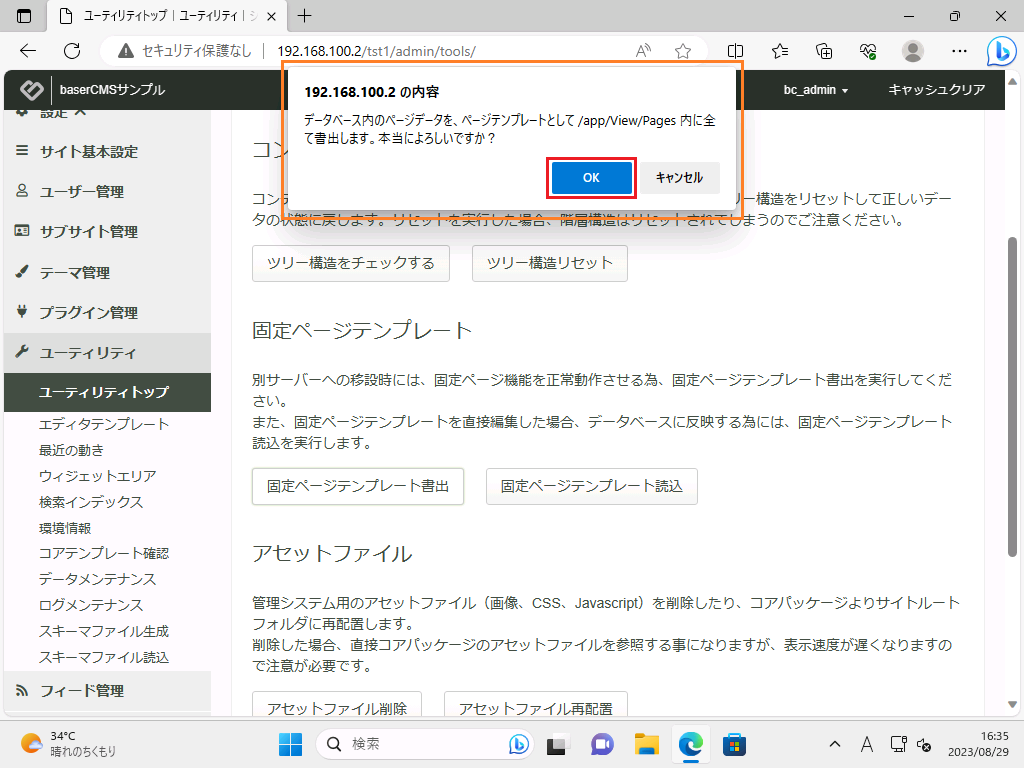Click the browser profile avatar icon

912,51
